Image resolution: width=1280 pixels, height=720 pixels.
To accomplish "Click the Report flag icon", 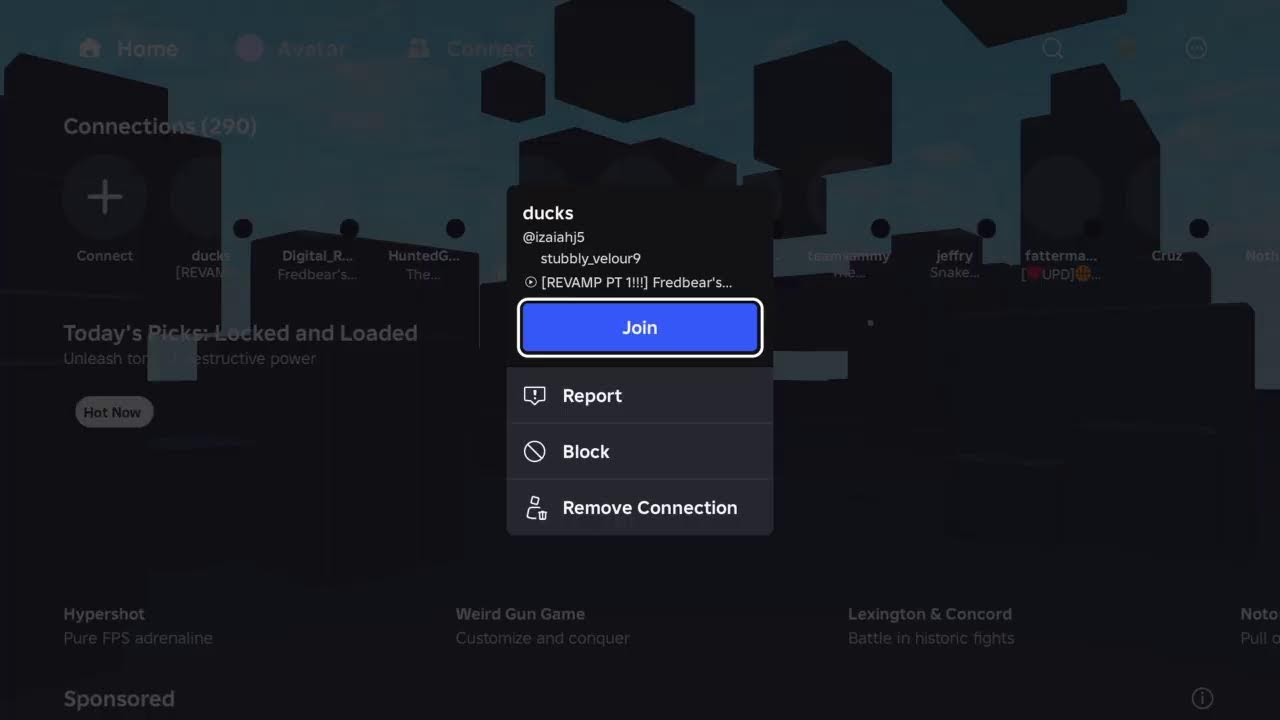I will click(x=535, y=395).
